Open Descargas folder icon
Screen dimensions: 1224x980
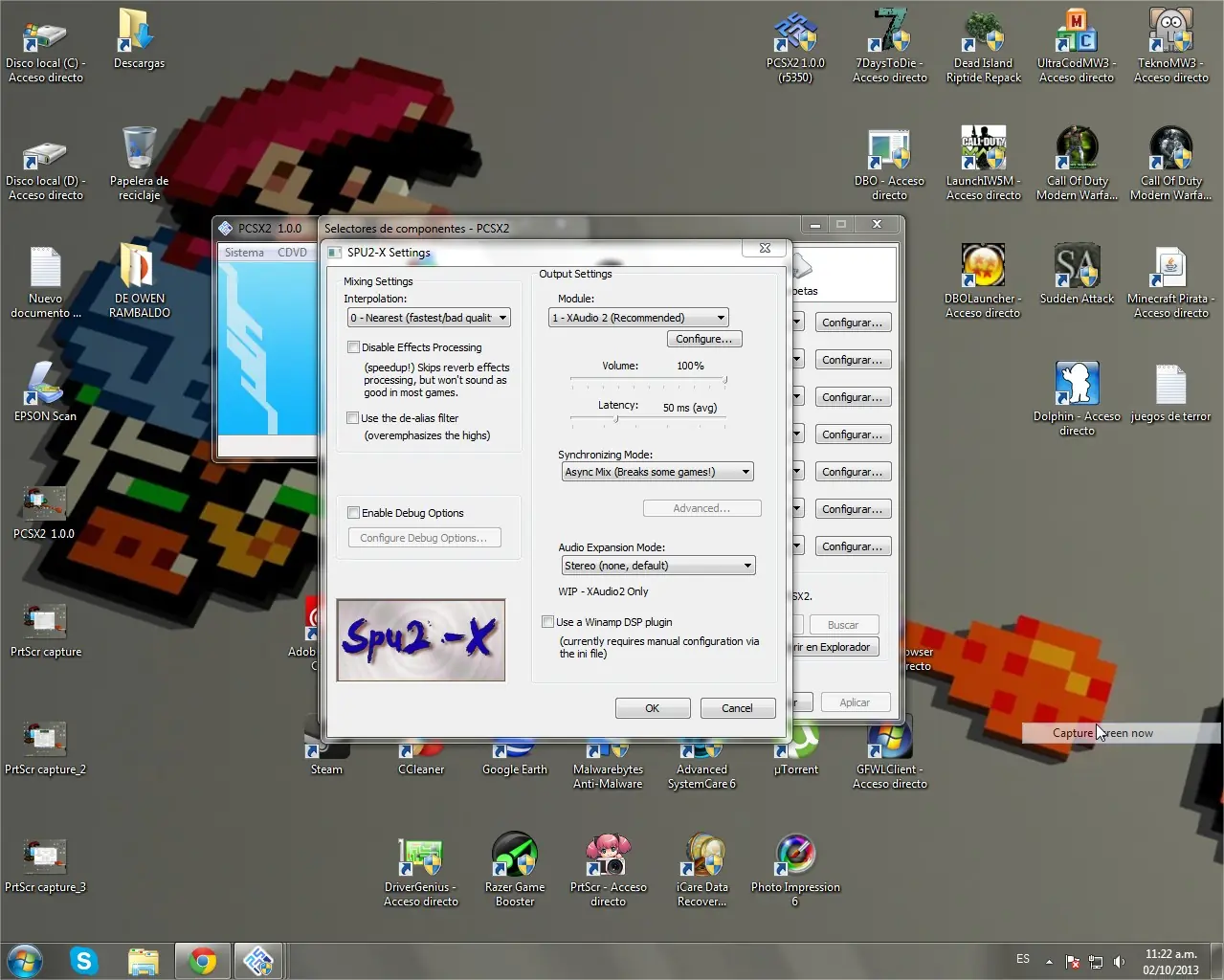[139, 39]
